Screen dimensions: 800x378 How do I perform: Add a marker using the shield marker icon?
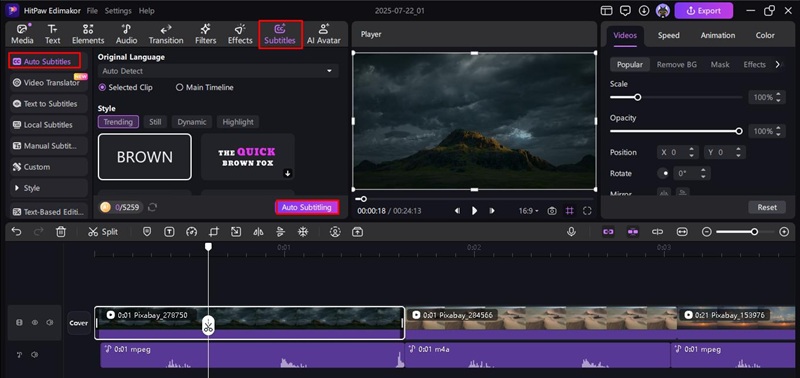pos(147,232)
